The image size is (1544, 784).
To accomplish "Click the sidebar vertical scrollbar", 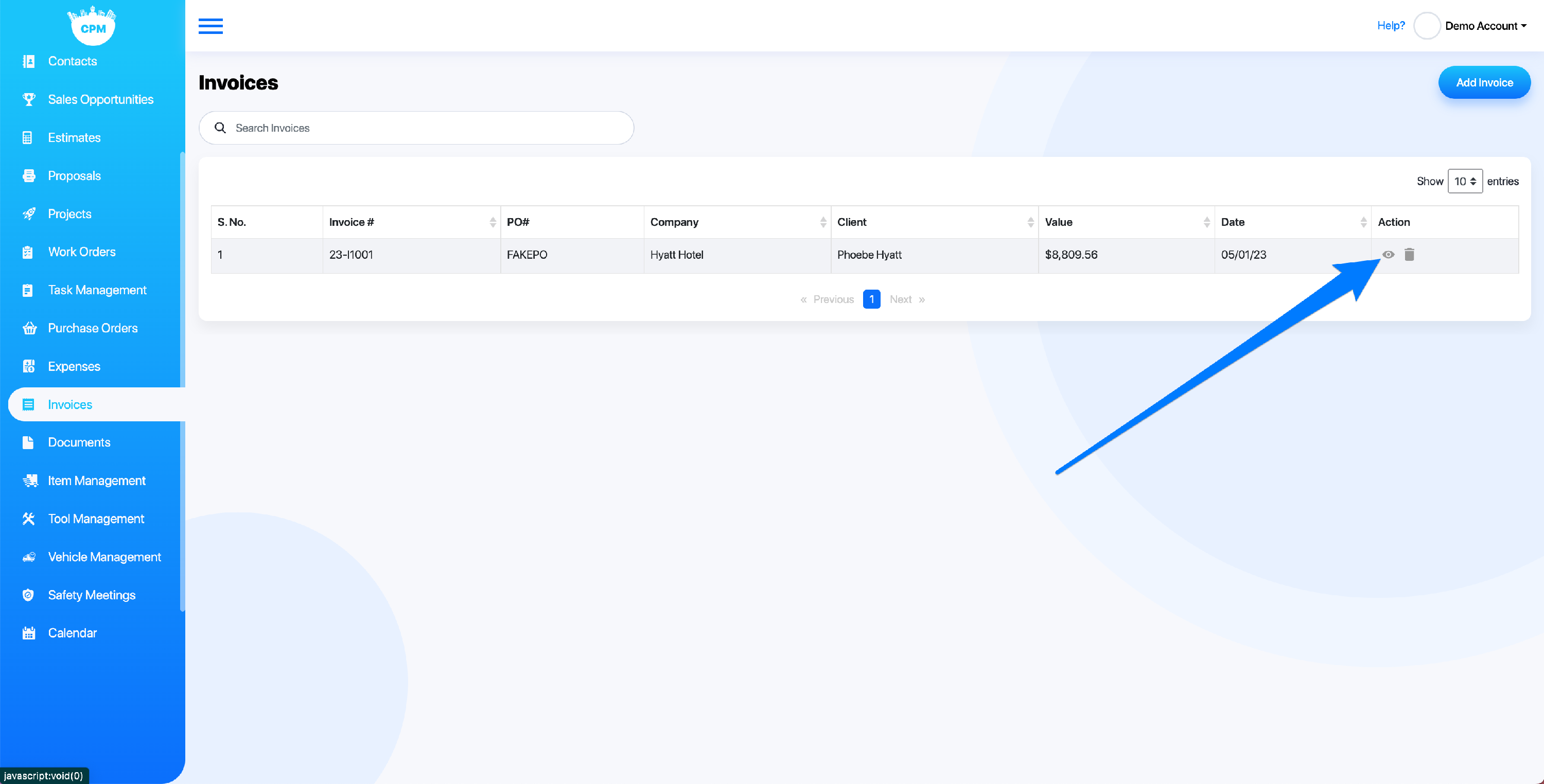I will [182, 382].
